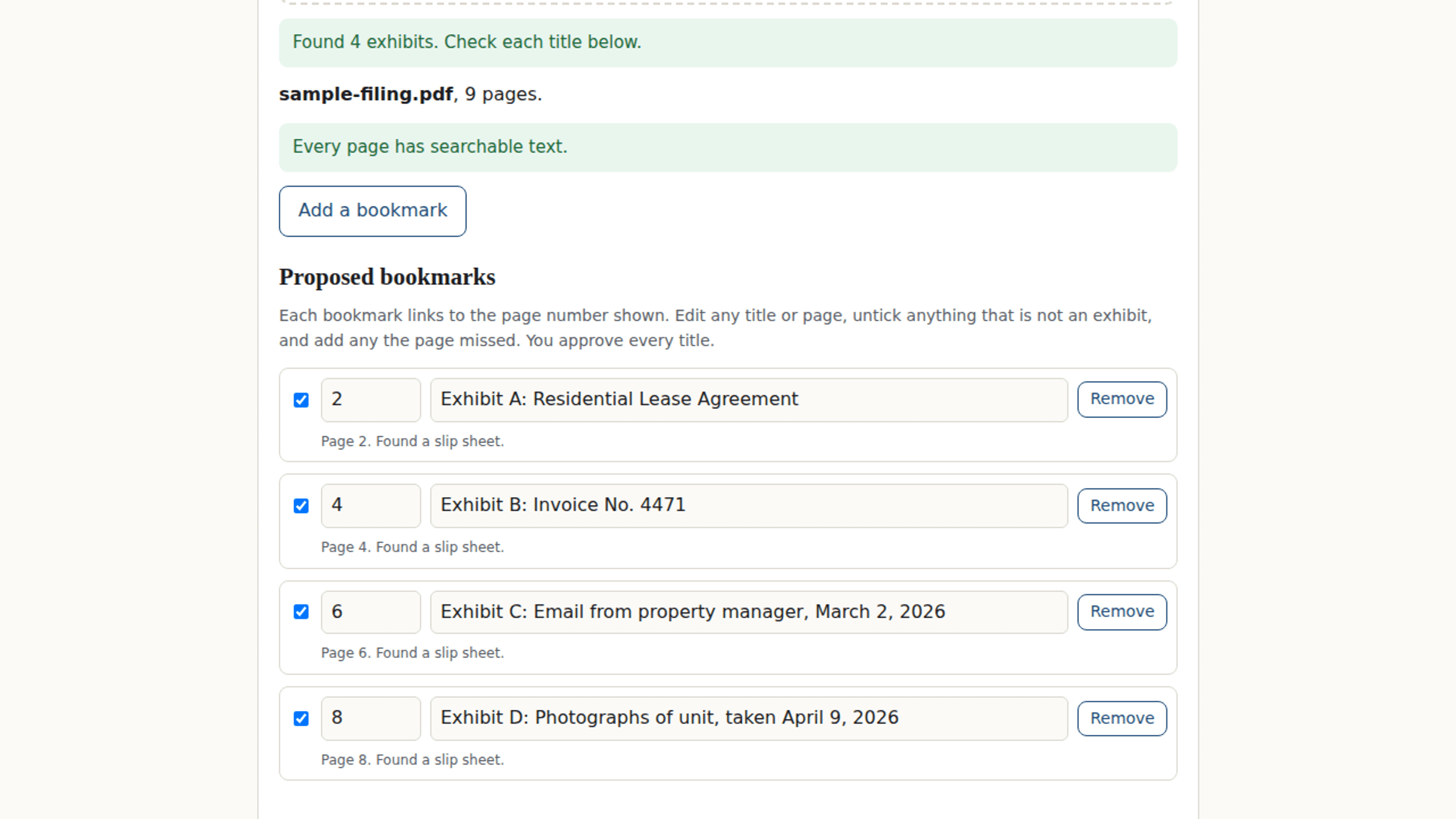This screenshot has width=1456, height=819.
Task: Edit the page number field for Exhibit A
Action: click(371, 400)
